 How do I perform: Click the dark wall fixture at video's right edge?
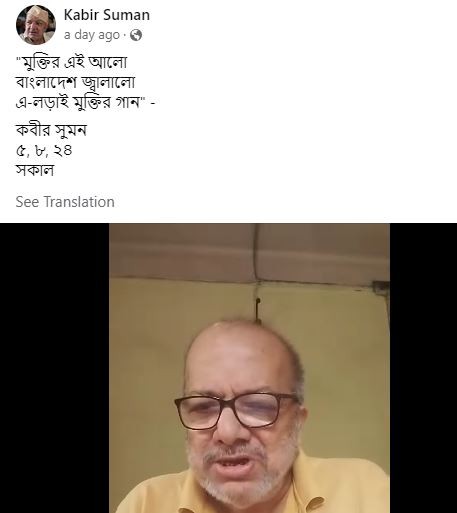tap(381, 287)
